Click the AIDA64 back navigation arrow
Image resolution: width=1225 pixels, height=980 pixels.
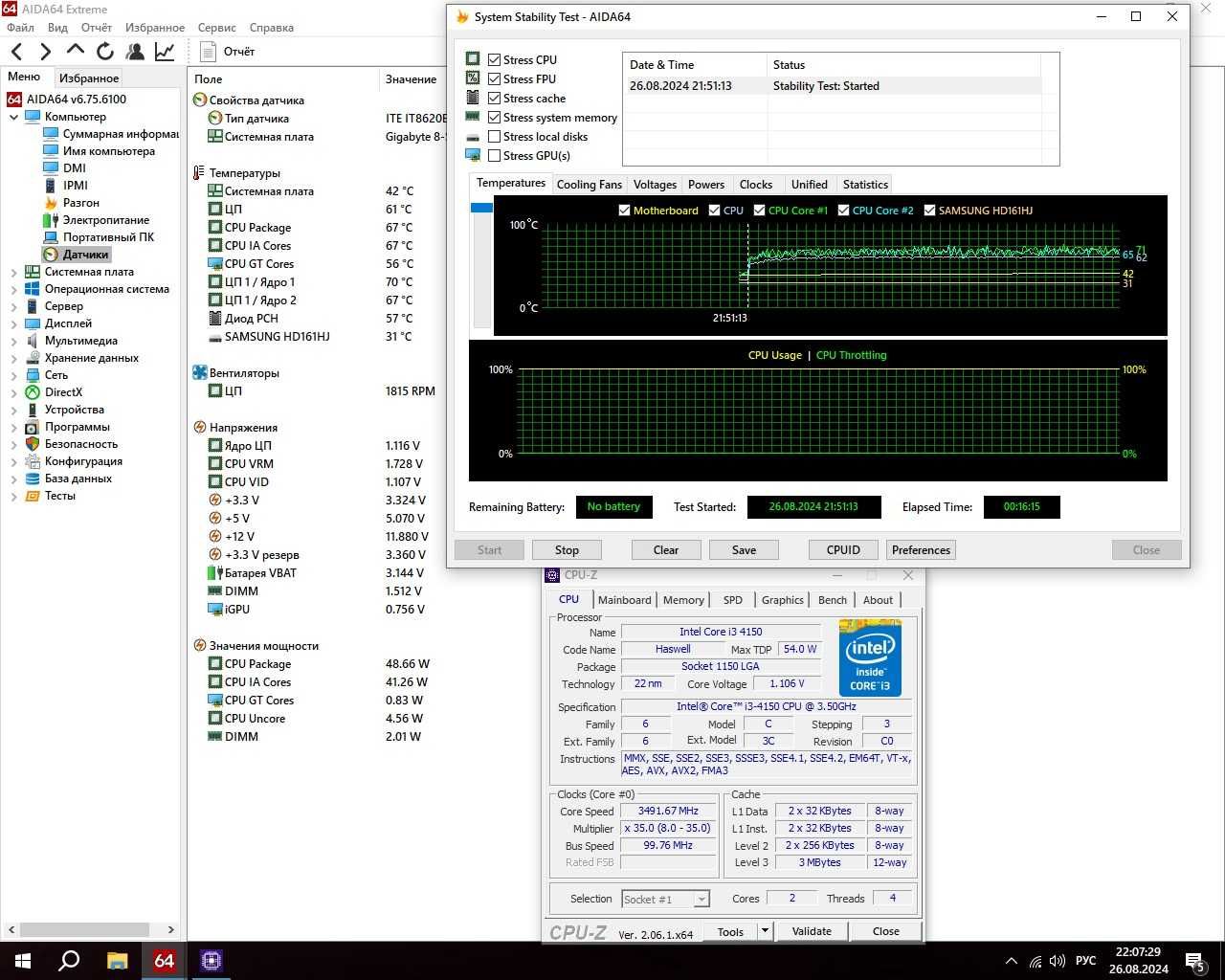[16, 52]
